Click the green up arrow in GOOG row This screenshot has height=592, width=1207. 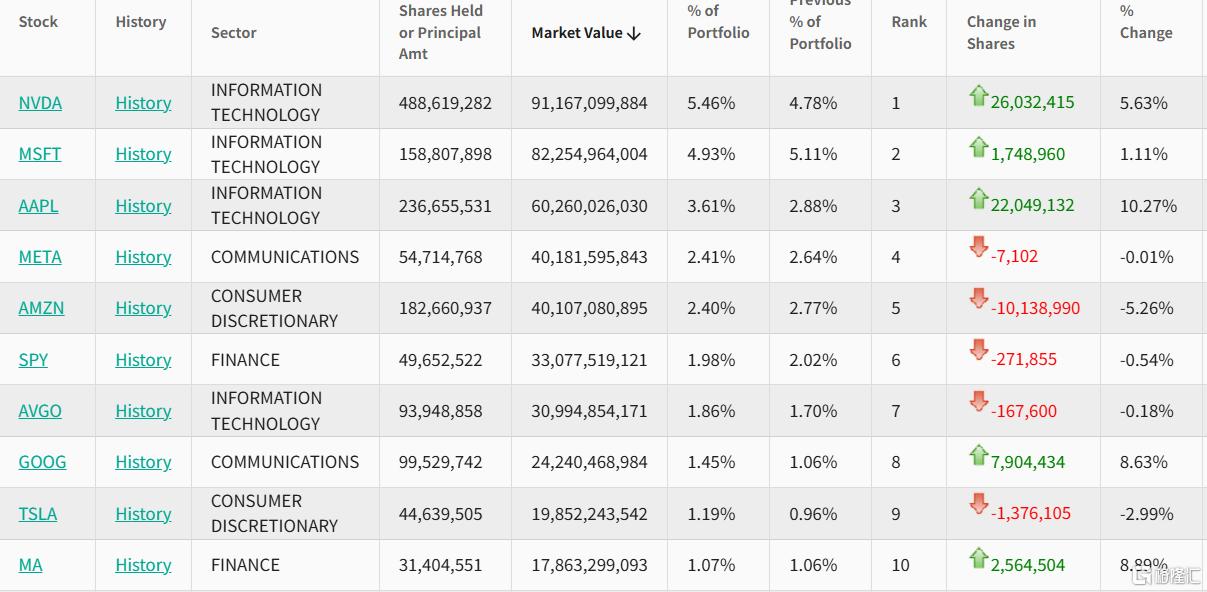pos(978,455)
